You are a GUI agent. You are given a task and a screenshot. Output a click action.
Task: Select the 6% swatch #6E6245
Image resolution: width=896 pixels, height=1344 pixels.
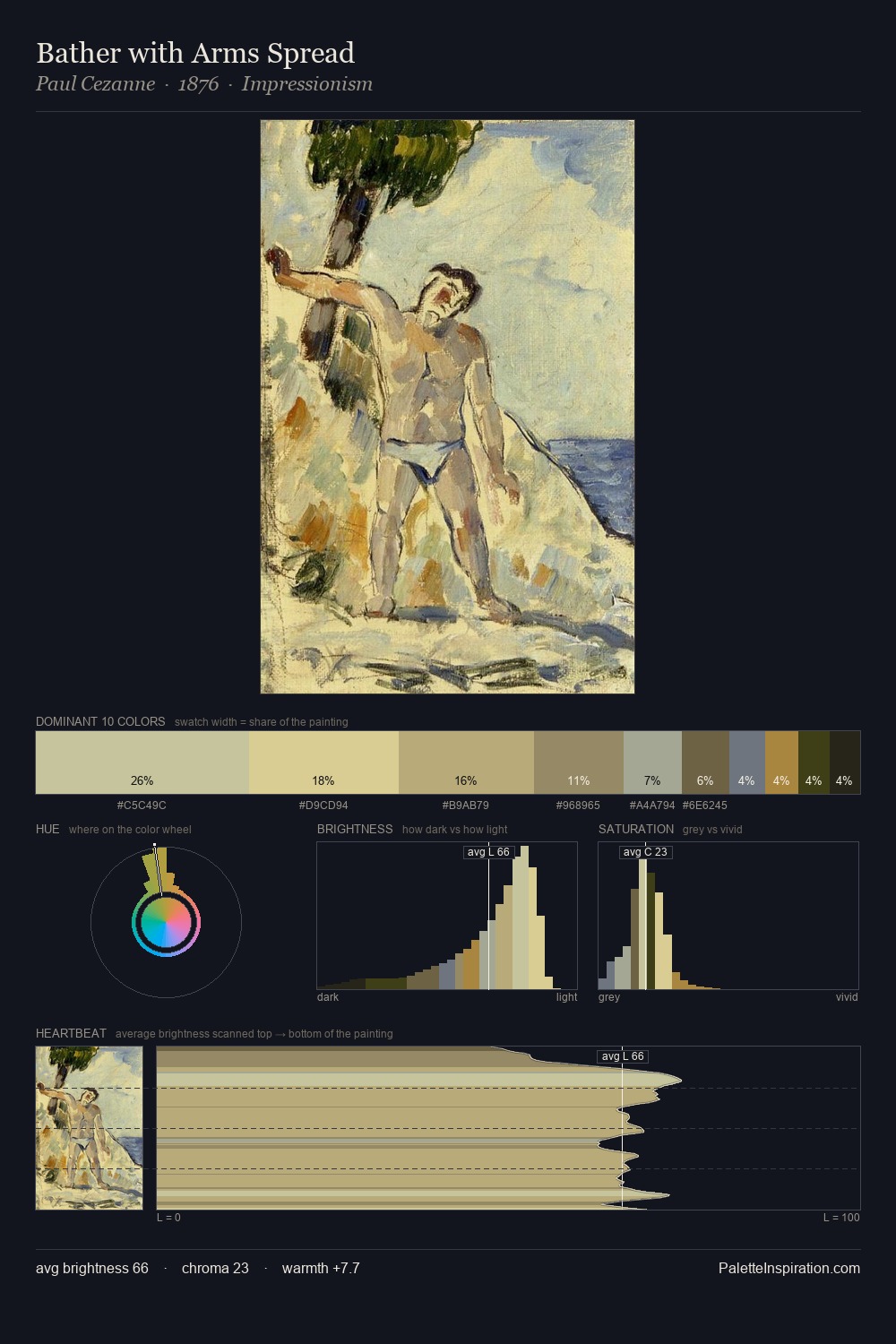705,762
